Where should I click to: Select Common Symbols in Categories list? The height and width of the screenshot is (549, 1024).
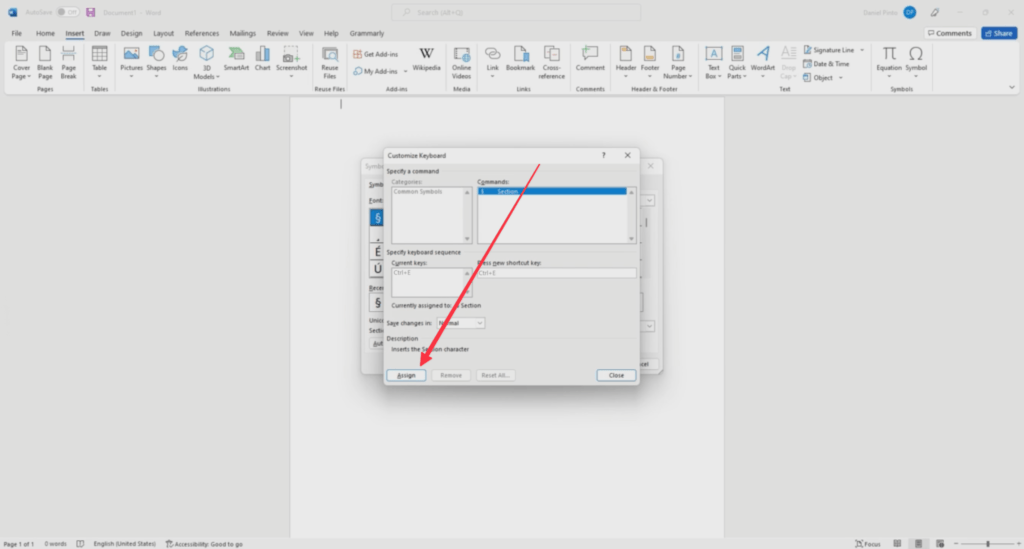[418, 192]
